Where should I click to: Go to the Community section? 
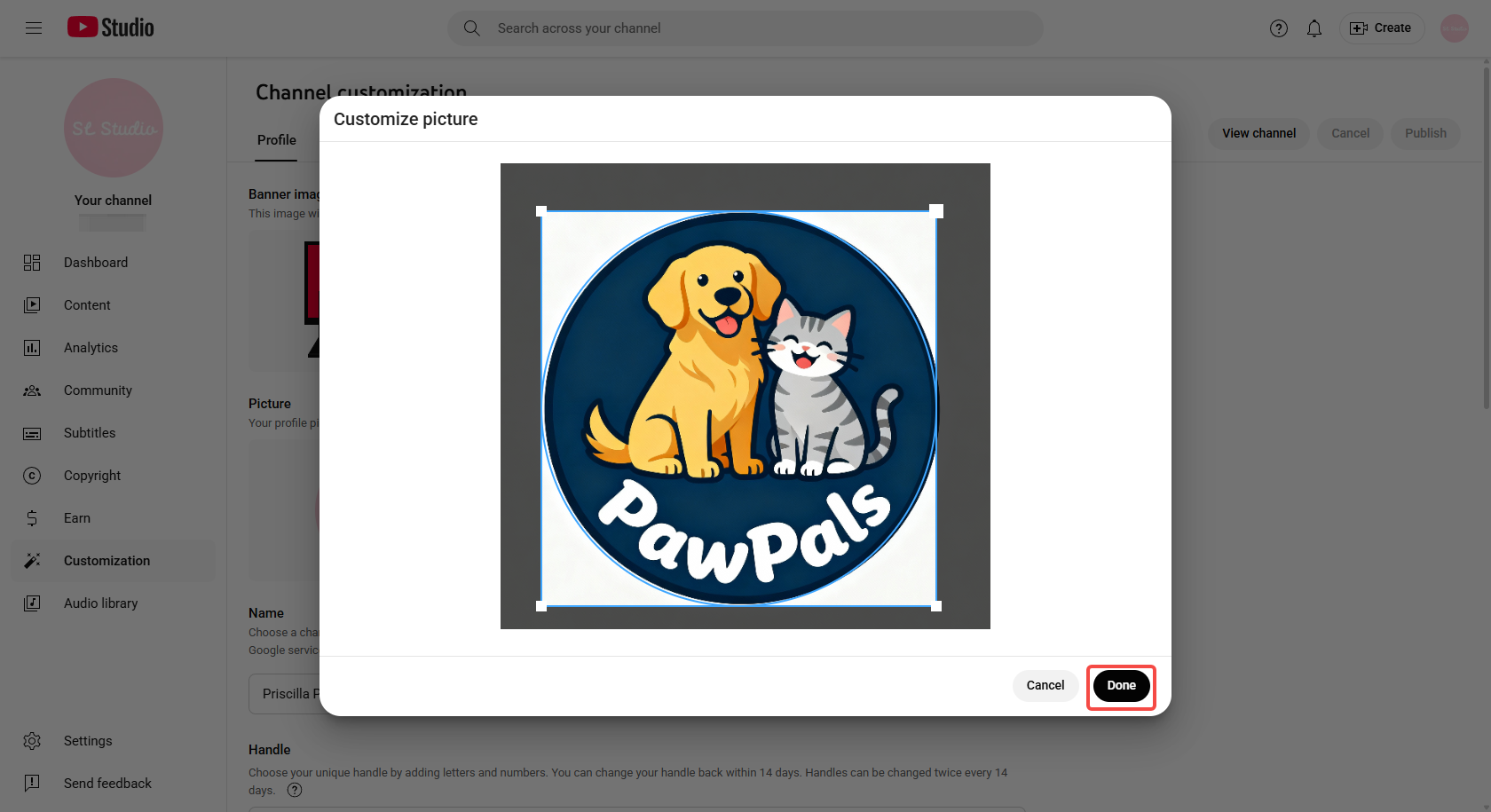[x=32, y=390]
